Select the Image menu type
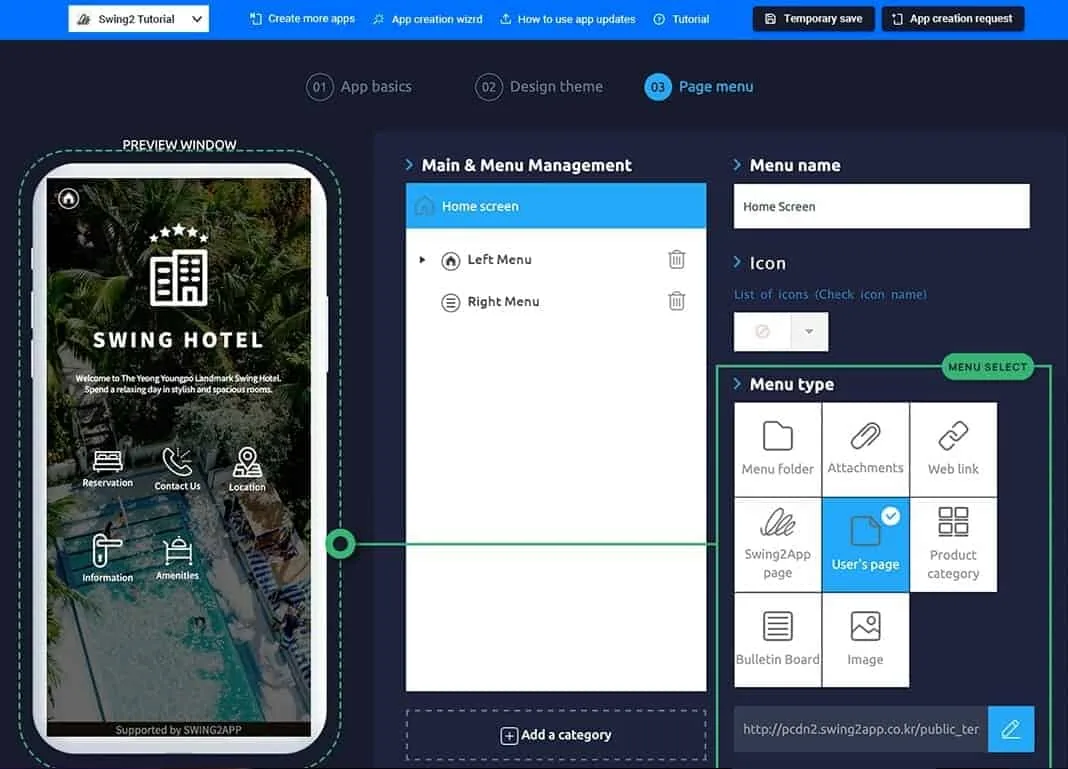The height and width of the screenshot is (769, 1068). coord(865,639)
